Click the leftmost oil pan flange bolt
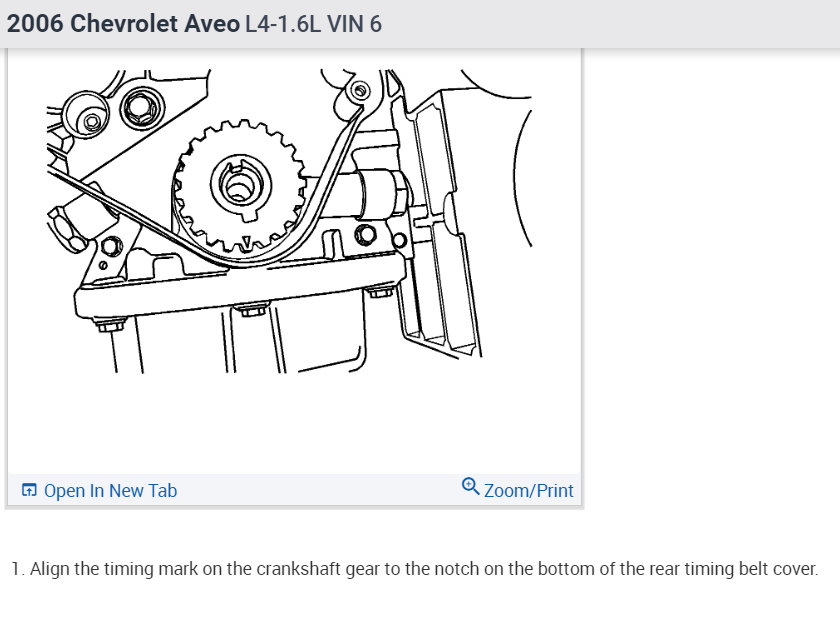840x617 pixels. pyautogui.click(x=110, y=324)
